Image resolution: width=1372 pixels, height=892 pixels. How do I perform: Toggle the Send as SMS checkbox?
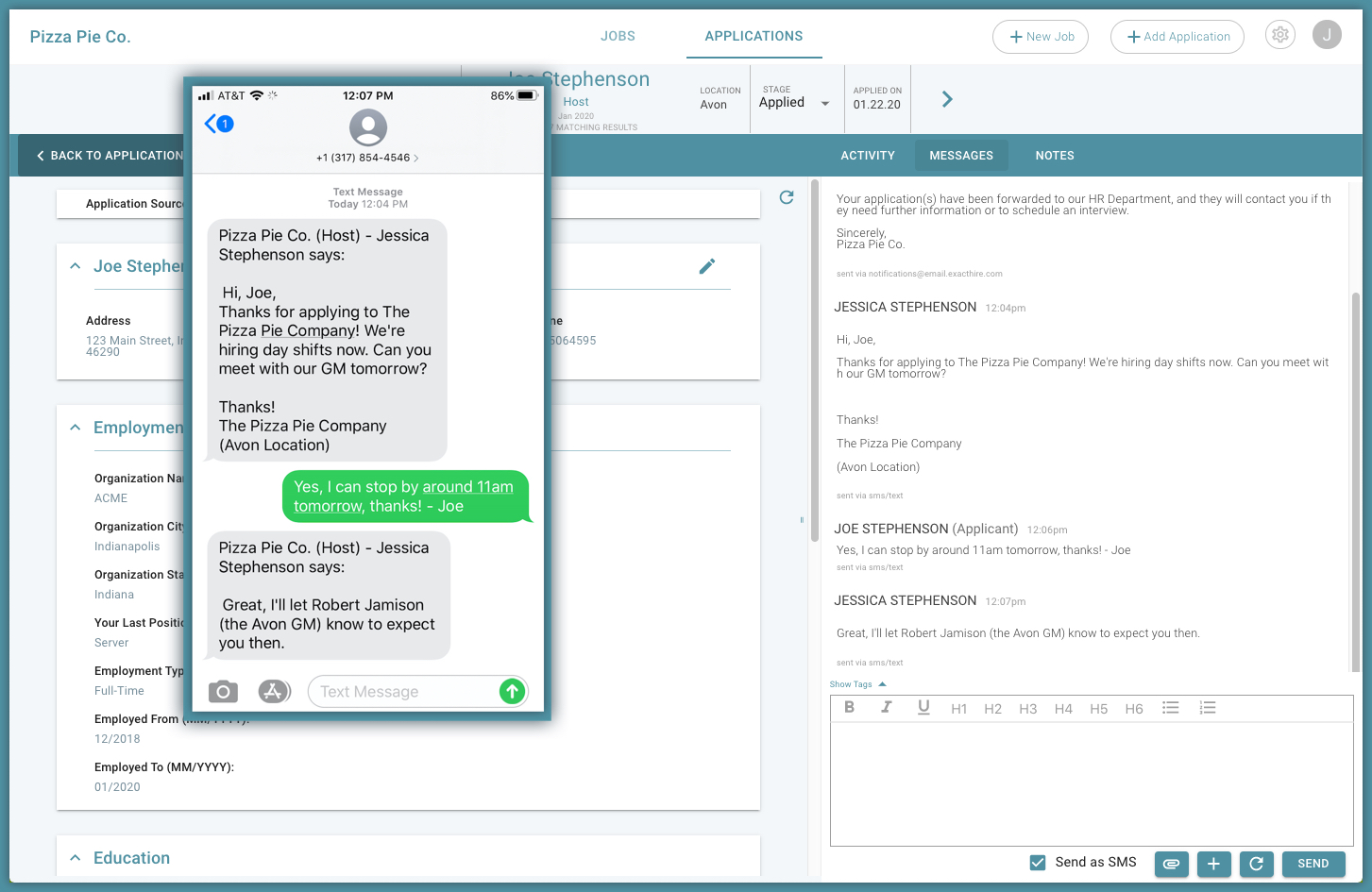pos(1038,863)
